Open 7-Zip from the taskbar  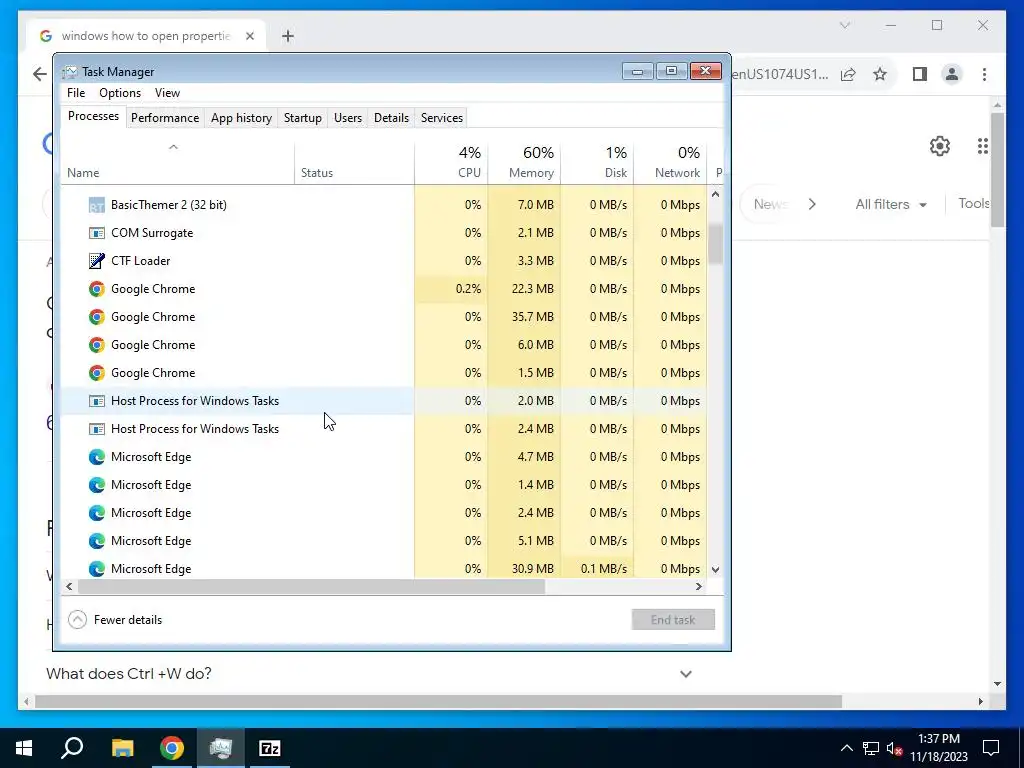point(270,748)
